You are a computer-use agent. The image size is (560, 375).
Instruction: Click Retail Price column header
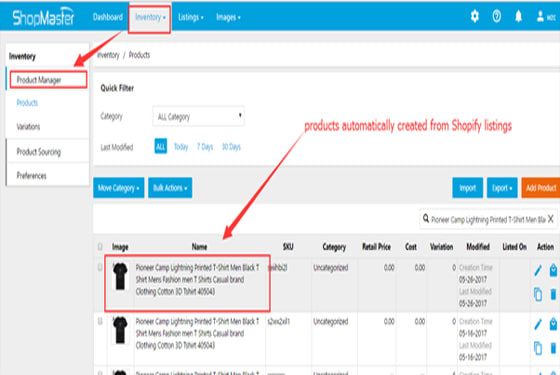pos(376,246)
